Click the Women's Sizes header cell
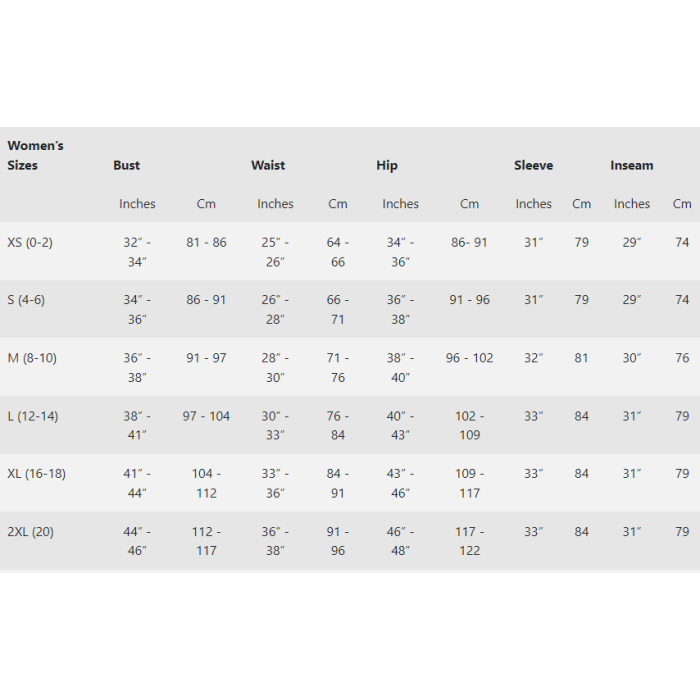 [x=35, y=155]
